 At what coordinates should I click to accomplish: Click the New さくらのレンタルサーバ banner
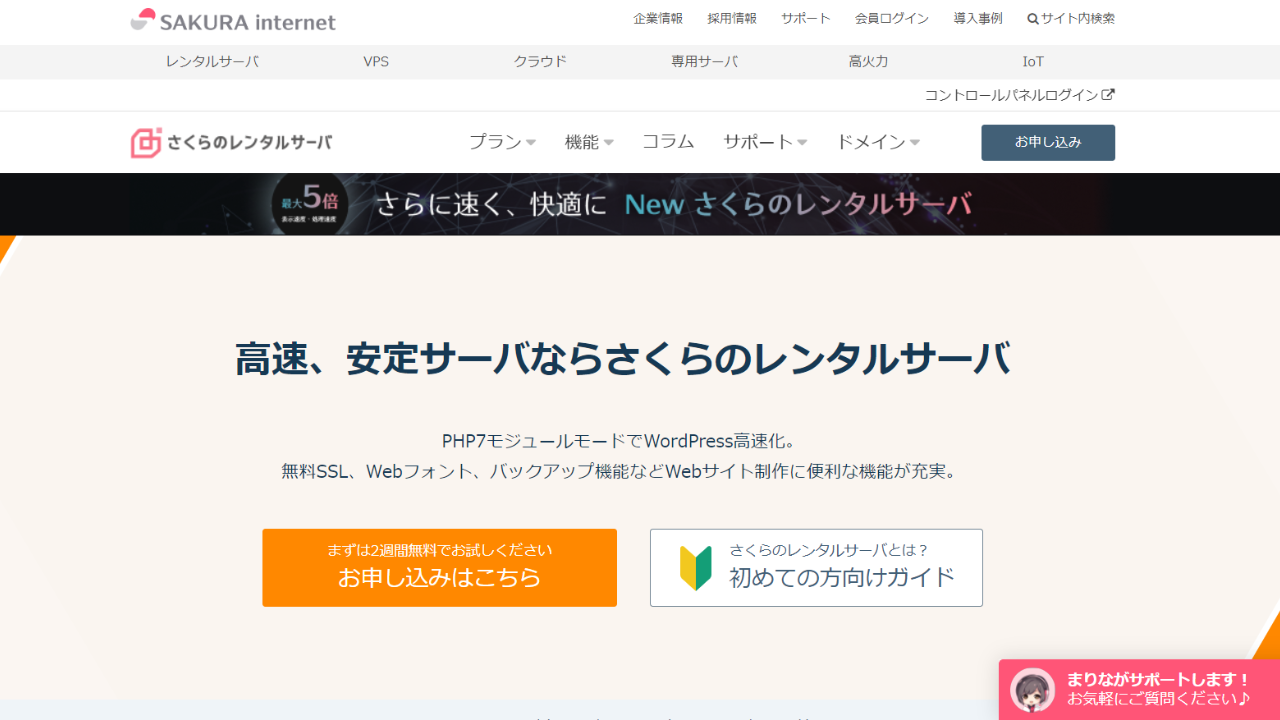click(640, 204)
